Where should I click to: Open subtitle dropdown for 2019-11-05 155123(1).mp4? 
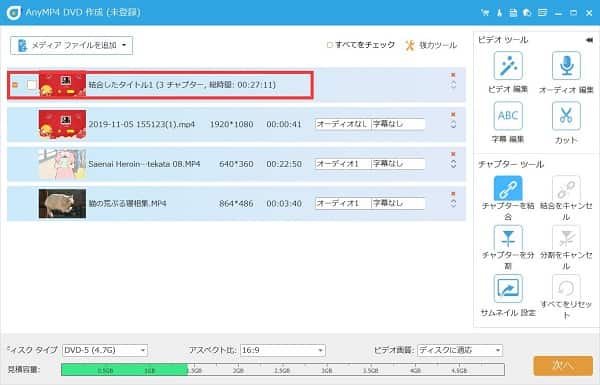pos(398,124)
